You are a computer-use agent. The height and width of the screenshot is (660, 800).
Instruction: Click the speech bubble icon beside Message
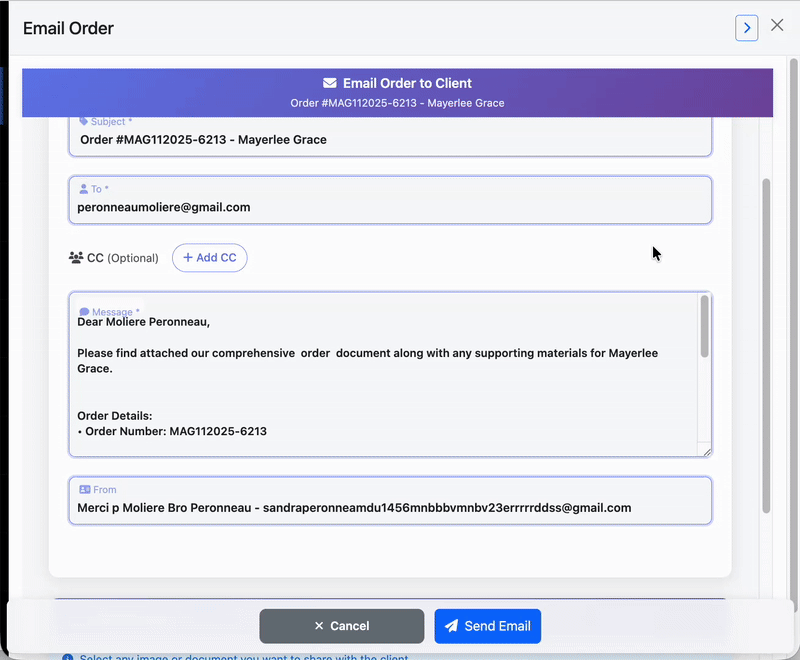84,310
